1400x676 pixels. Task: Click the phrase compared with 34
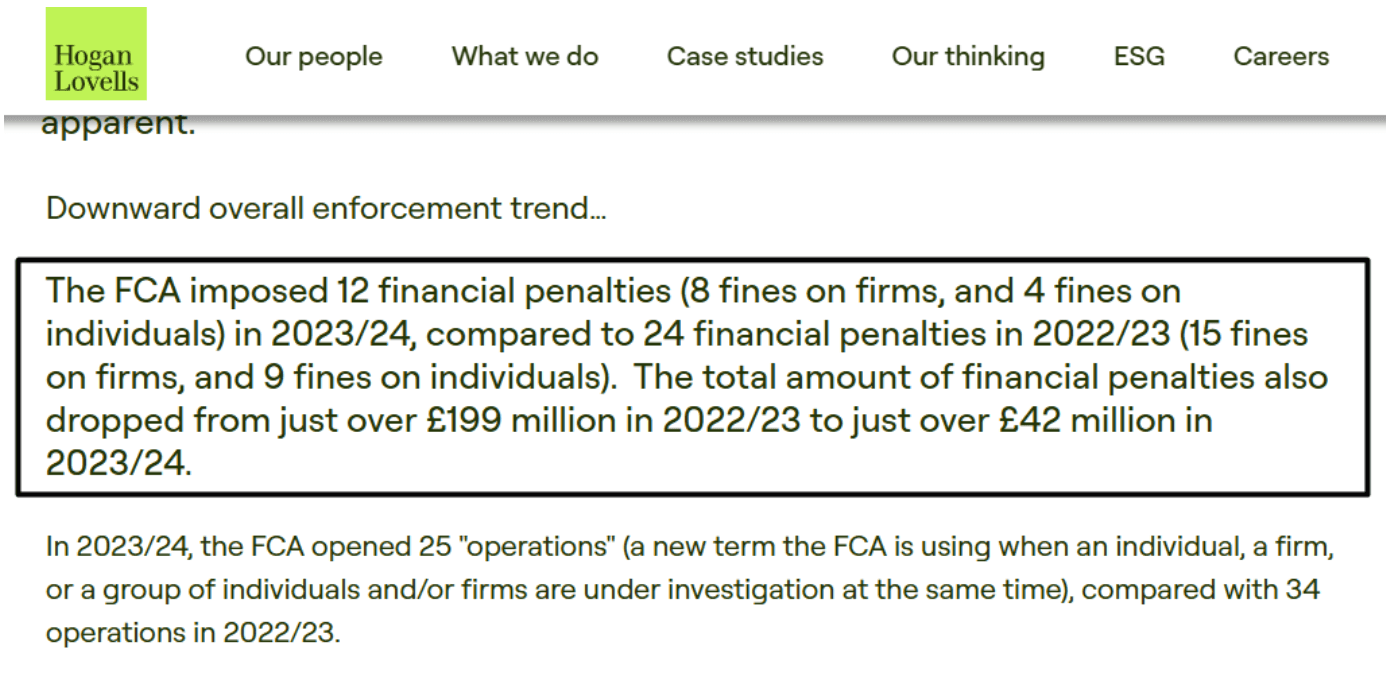point(1201,590)
